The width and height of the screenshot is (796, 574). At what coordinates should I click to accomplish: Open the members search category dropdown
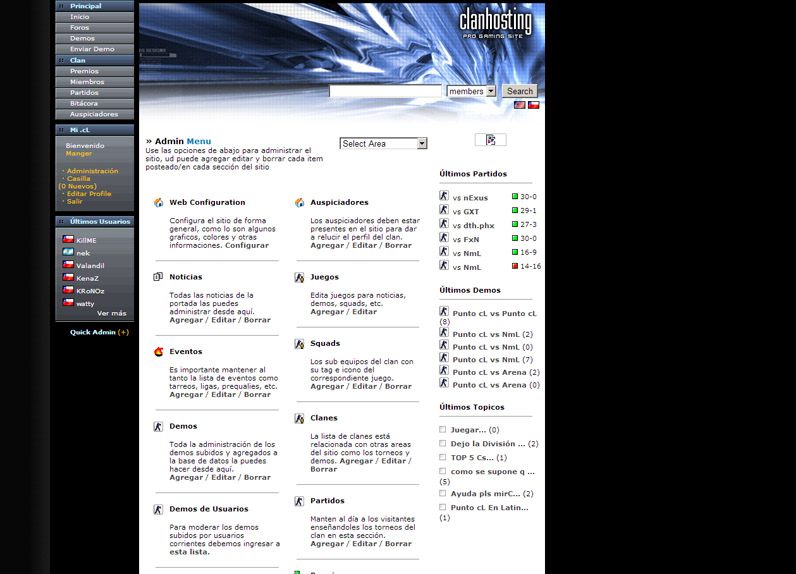click(x=471, y=91)
